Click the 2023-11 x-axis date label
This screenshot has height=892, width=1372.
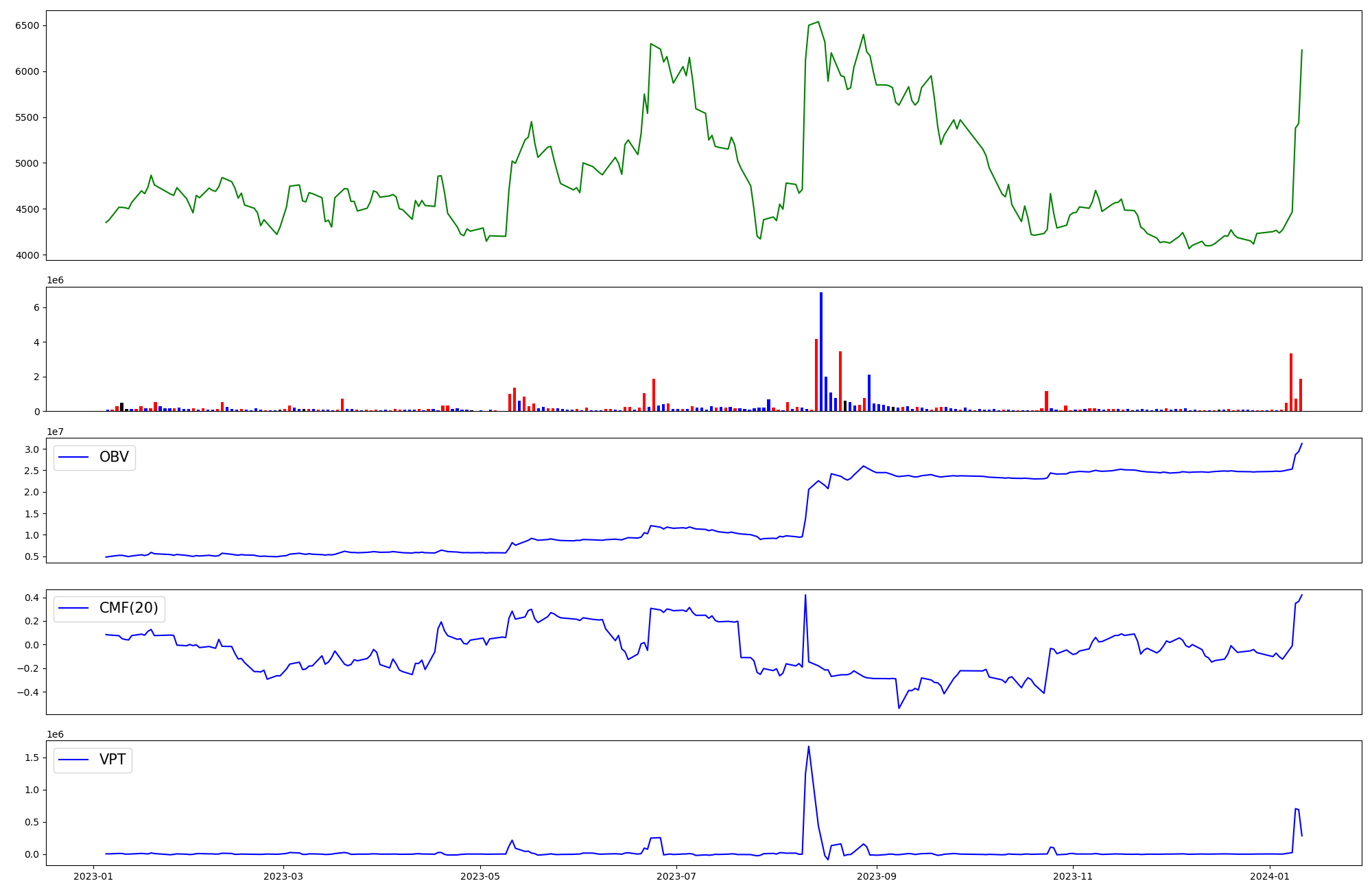coord(1073,876)
